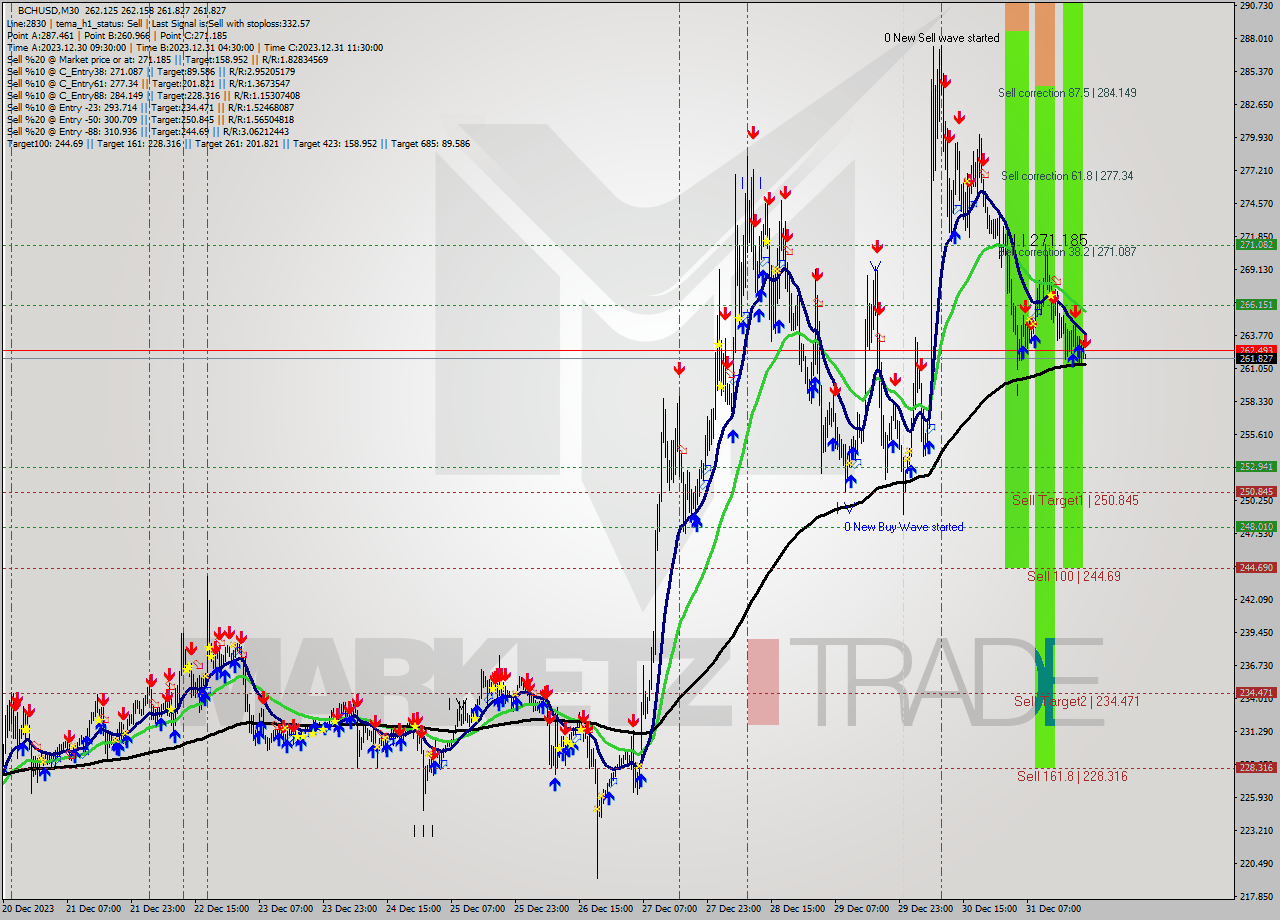This screenshot has width=1280, height=920.
Task: Click the 288.000 price axis value
Action: point(1256,39)
